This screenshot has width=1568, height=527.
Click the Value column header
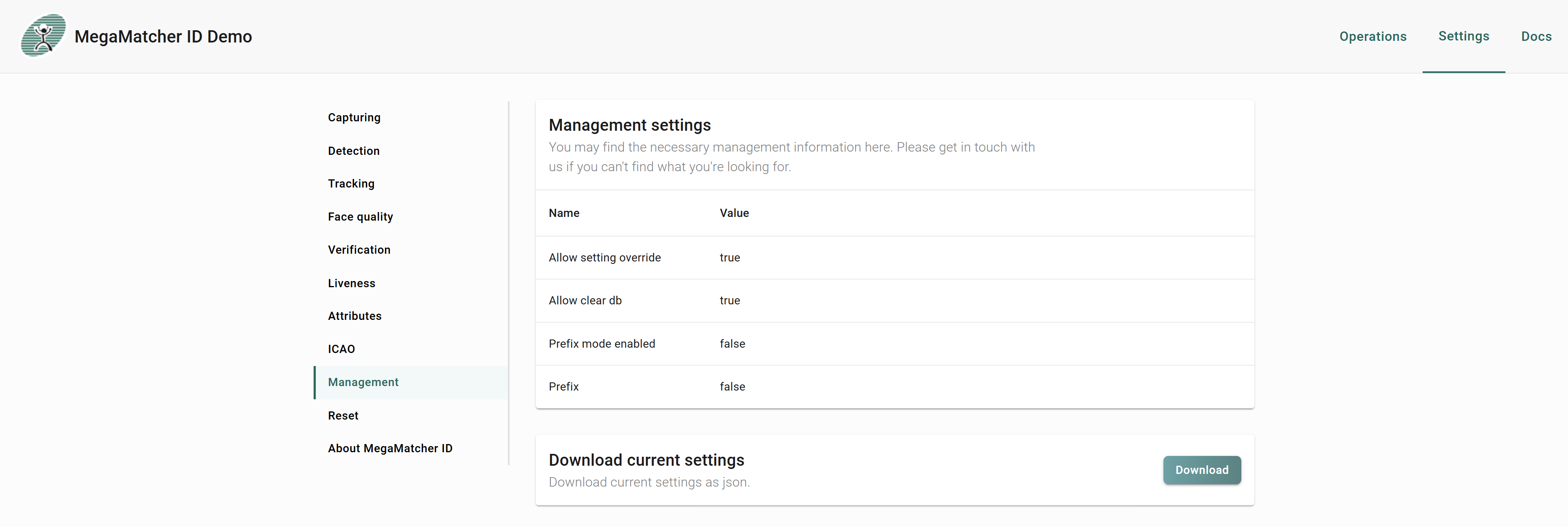click(734, 213)
